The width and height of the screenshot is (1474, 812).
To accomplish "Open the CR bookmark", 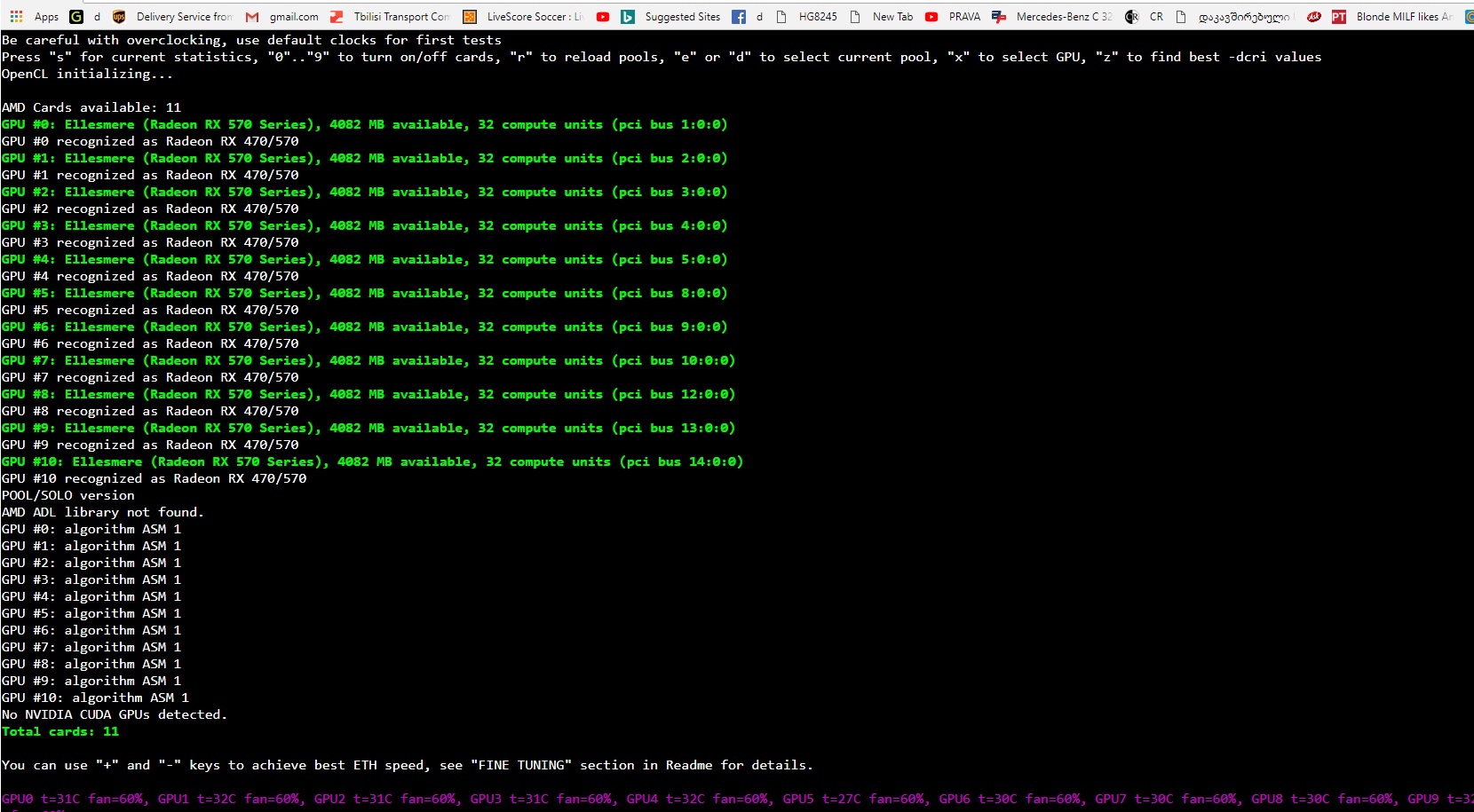I will 1144,16.
